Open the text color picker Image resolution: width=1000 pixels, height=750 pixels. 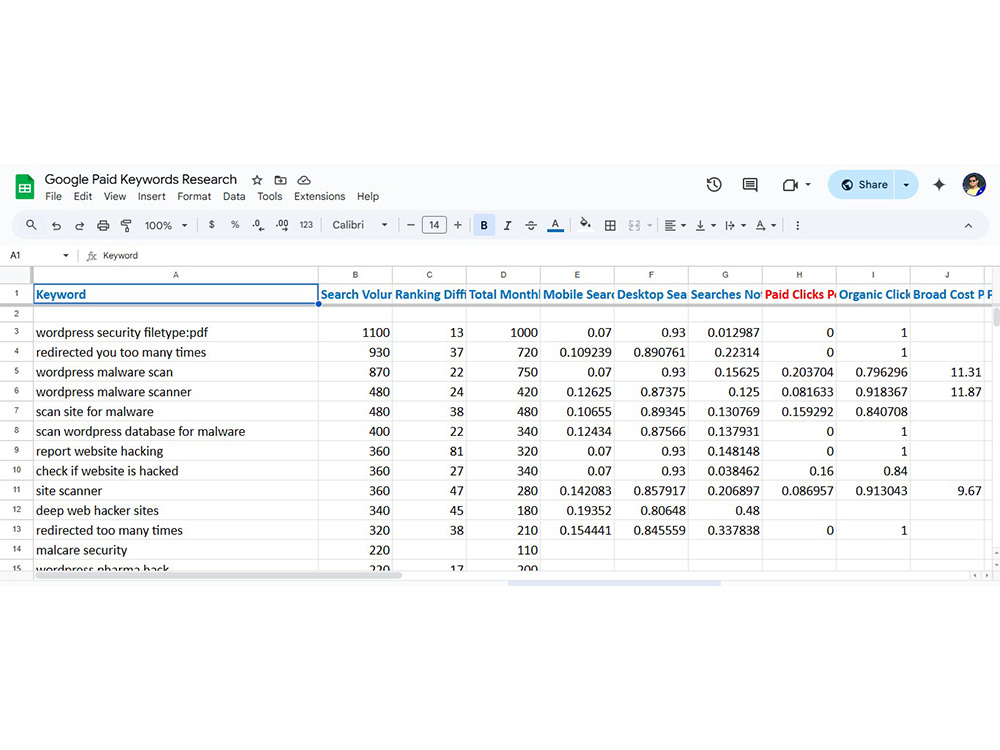pos(555,225)
